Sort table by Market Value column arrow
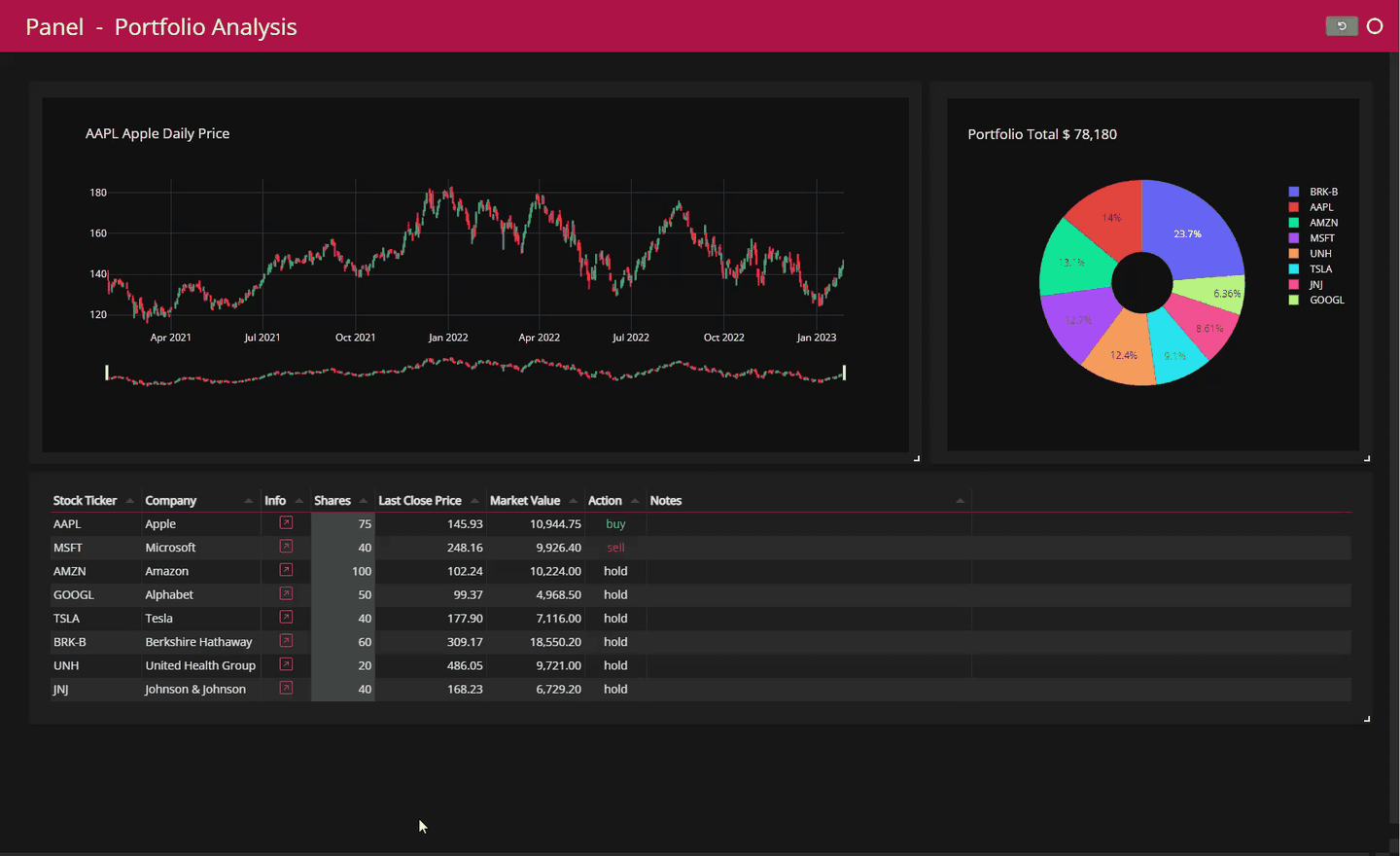 coord(574,501)
